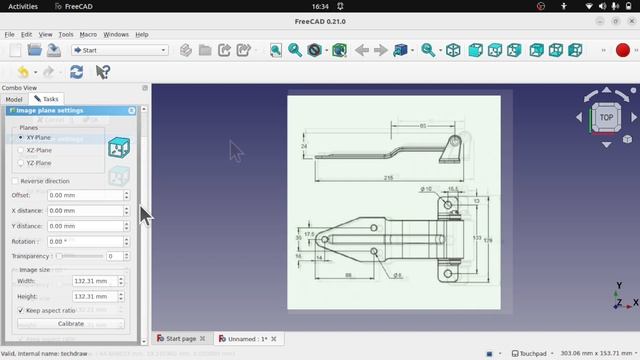This screenshot has width=640, height=360.
Task: Set Front view cube icon
Action: pyautogui.click(x=475, y=50)
